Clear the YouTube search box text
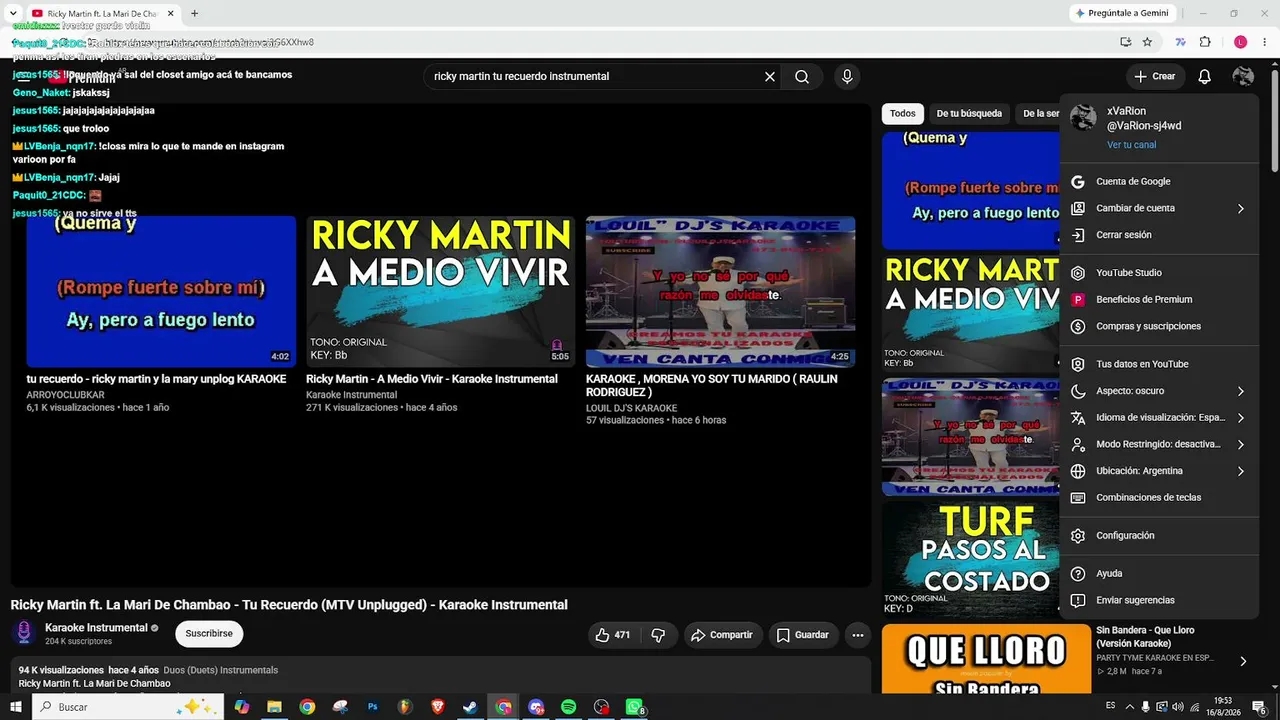This screenshot has height=720, width=1280. point(770,76)
